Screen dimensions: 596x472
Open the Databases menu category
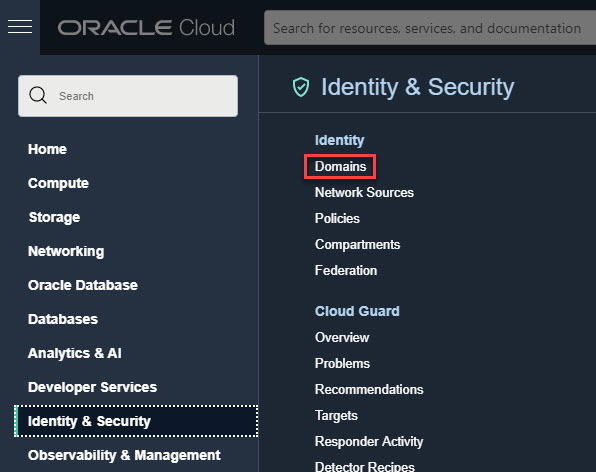[x=63, y=319]
